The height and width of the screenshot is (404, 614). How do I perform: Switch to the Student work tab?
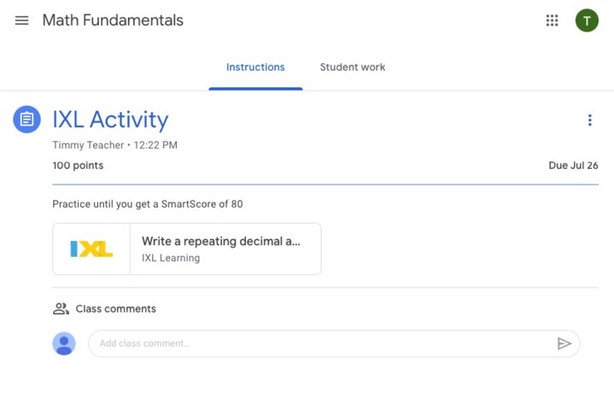click(x=352, y=67)
